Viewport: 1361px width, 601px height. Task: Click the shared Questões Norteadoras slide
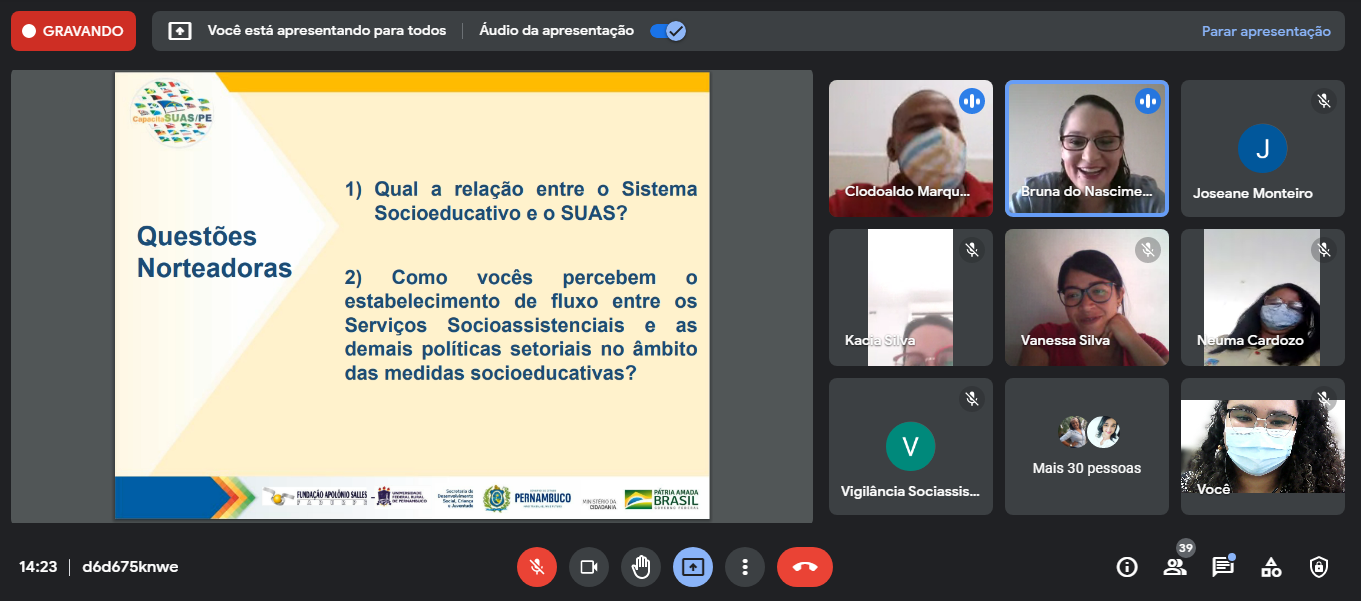(x=412, y=295)
